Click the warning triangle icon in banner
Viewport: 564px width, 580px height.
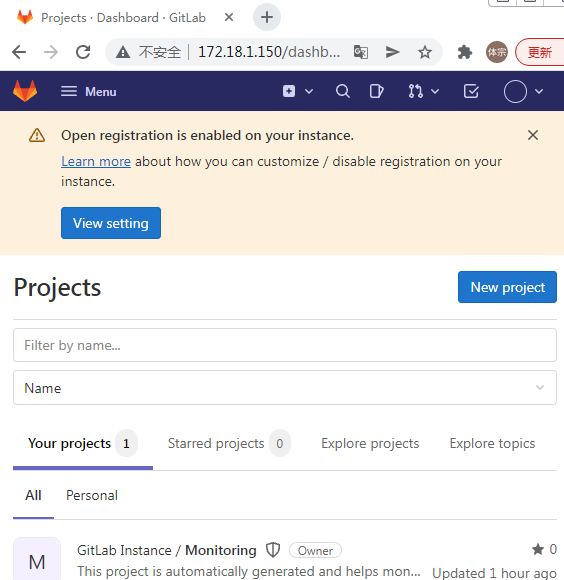point(37,135)
